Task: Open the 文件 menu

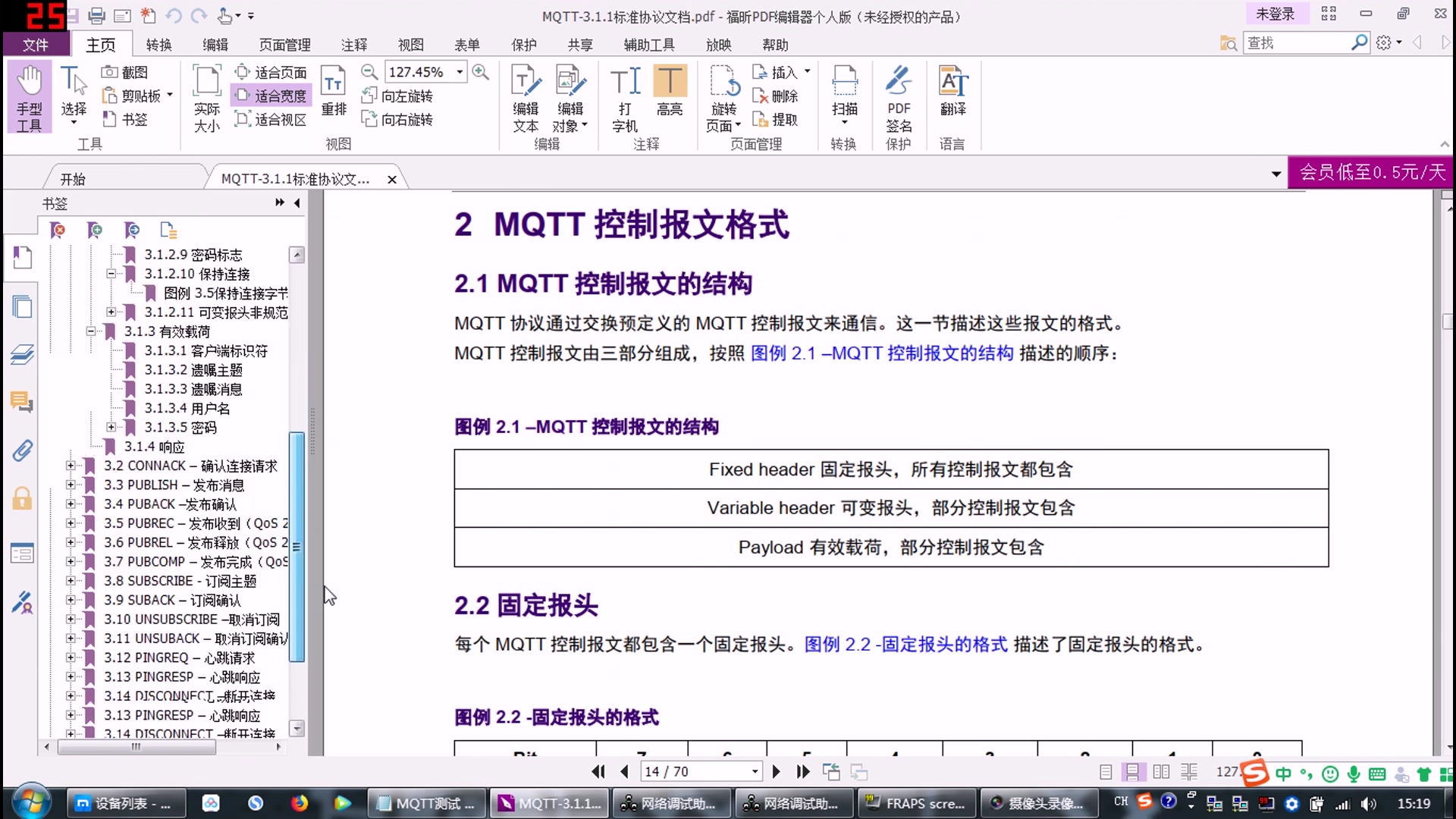Action: click(x=35, y=44)
